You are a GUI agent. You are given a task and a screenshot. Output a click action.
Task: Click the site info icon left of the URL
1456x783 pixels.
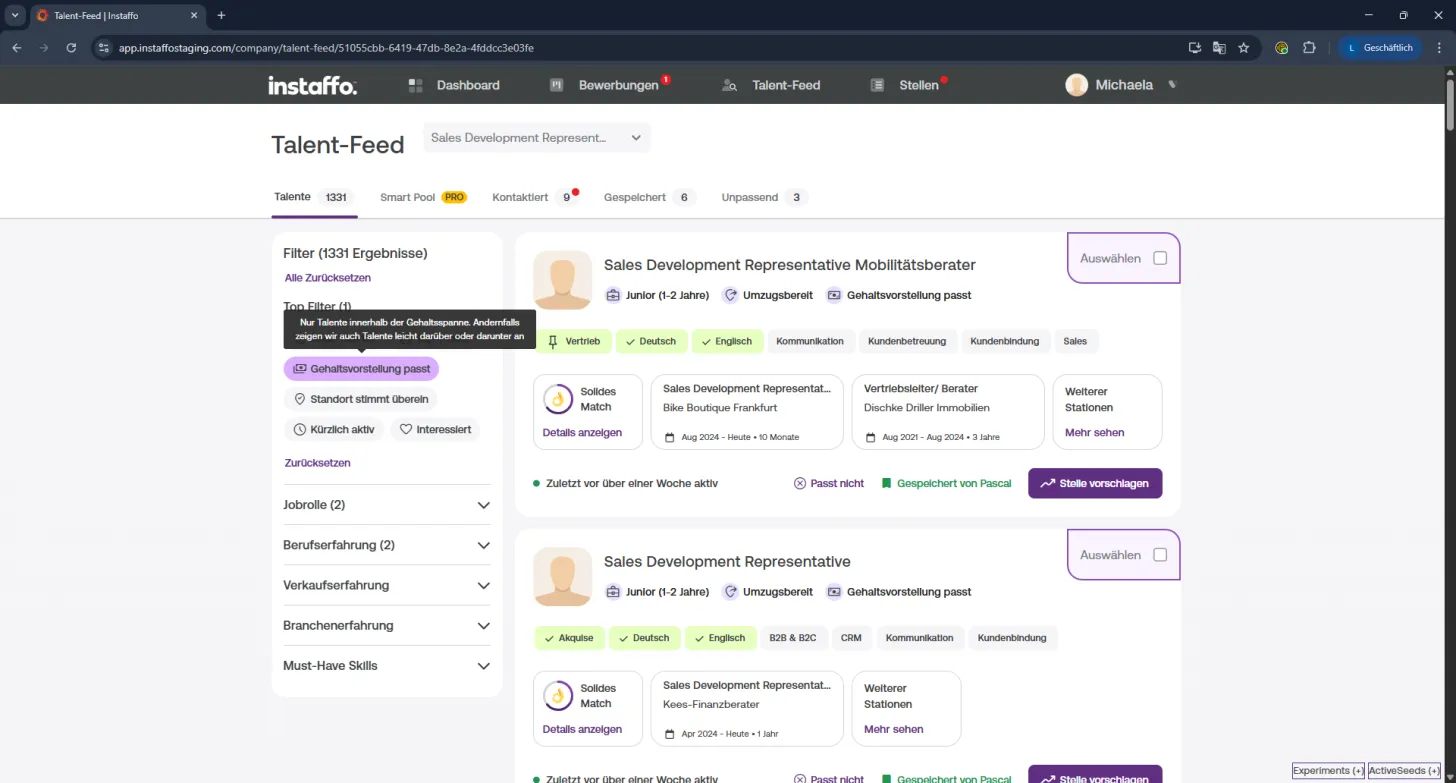(x=103, y=47)
